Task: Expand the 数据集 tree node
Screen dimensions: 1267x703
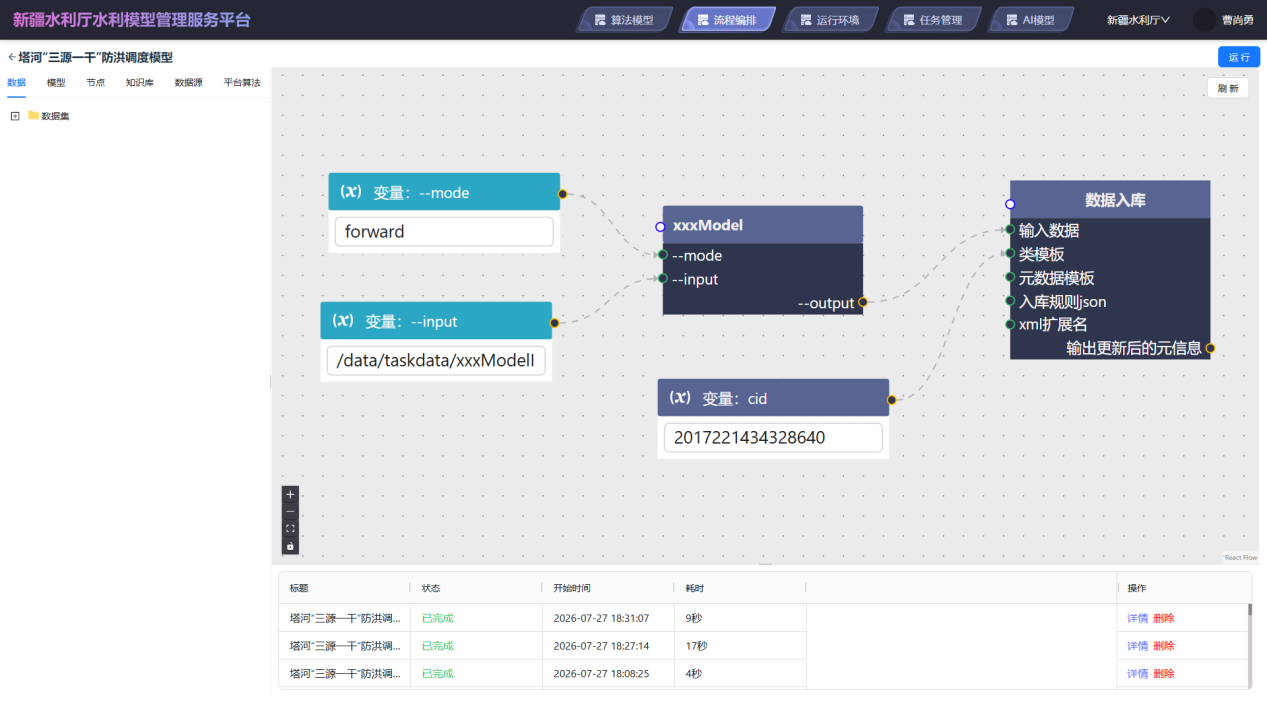Action: 15,116
